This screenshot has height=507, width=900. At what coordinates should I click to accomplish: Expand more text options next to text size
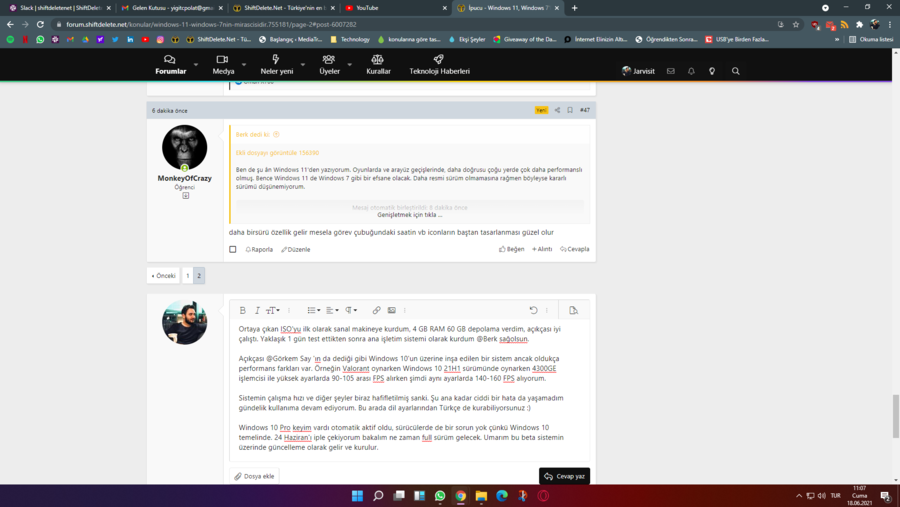click(289, 310)
